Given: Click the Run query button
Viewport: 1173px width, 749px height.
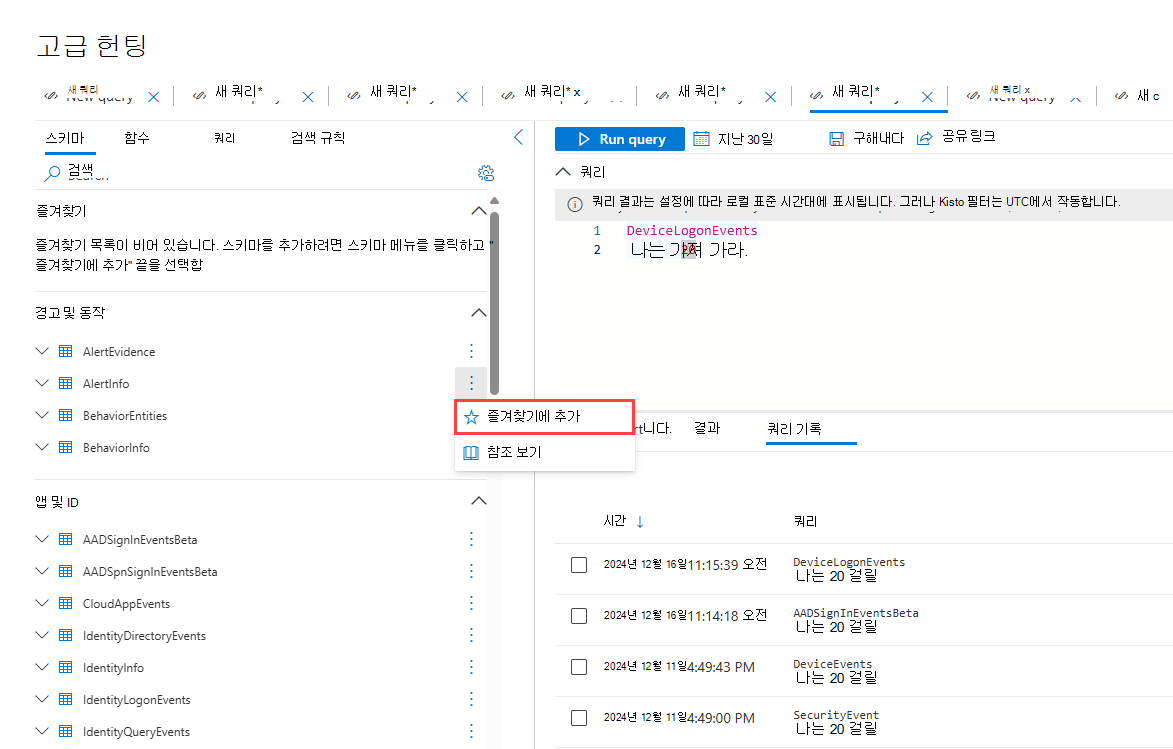Looking at the screenshot, I should click(619, 139).
